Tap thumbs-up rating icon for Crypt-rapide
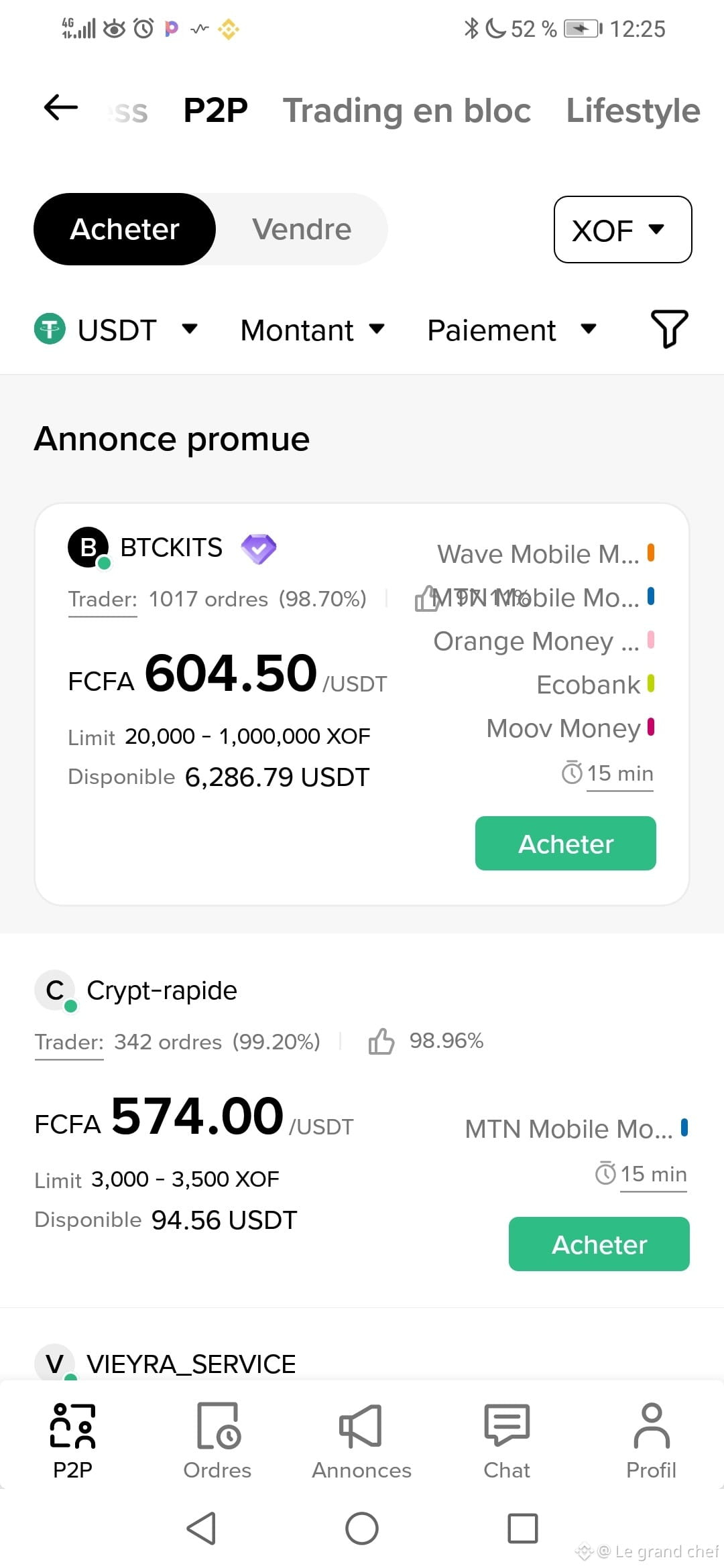Screen dimensions: 724x1568 point(381,1041)
